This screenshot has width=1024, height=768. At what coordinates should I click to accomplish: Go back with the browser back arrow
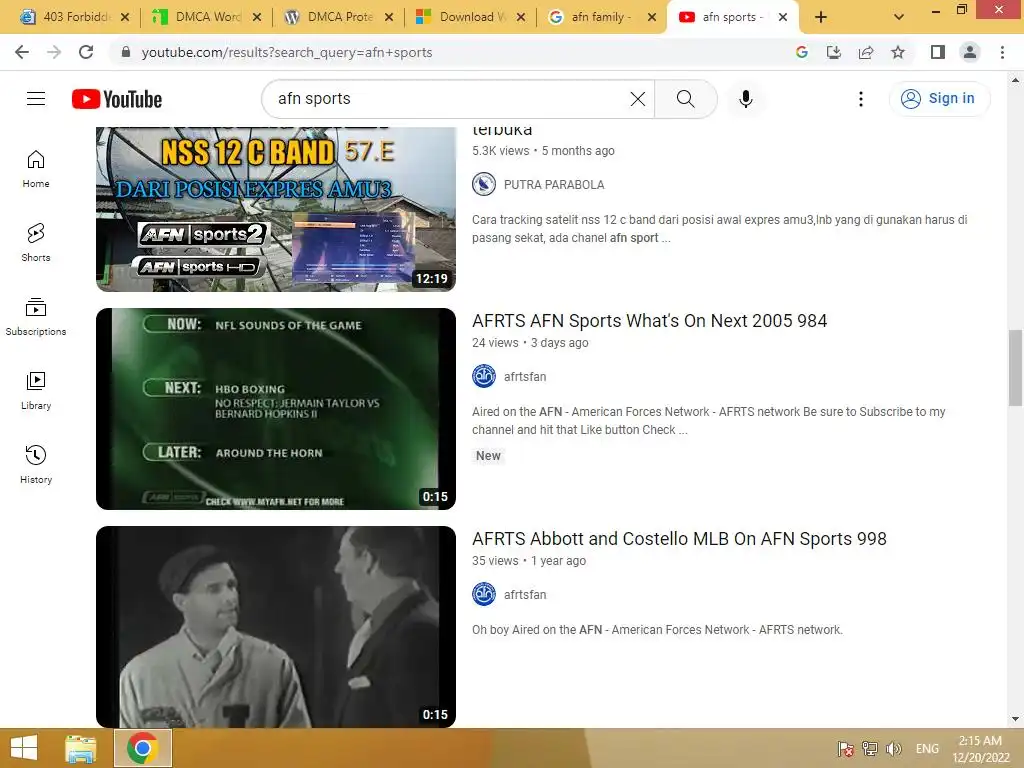[22, 52]
